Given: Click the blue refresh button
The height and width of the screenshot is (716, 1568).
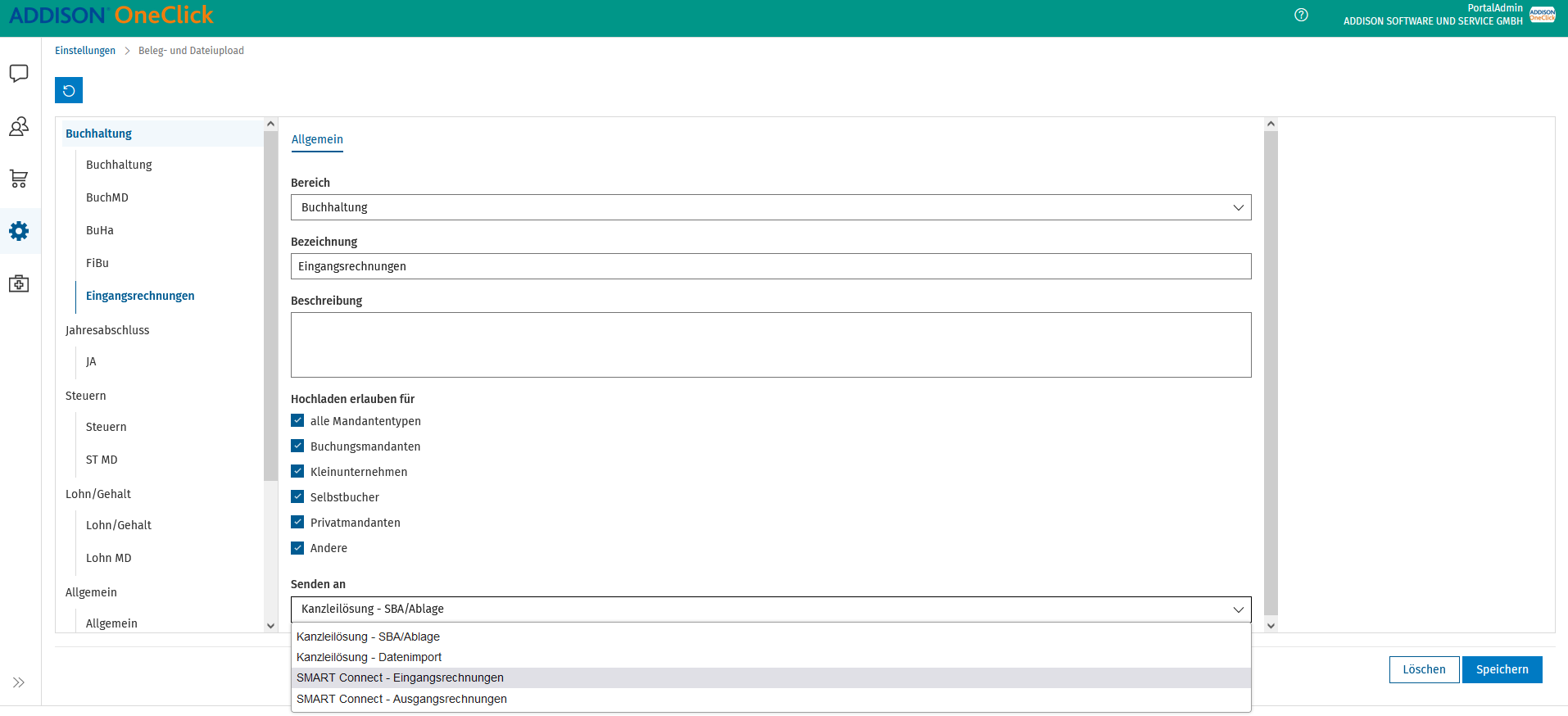Looking at the screenshot, I should pyautogui.click(x=69, y=90).
